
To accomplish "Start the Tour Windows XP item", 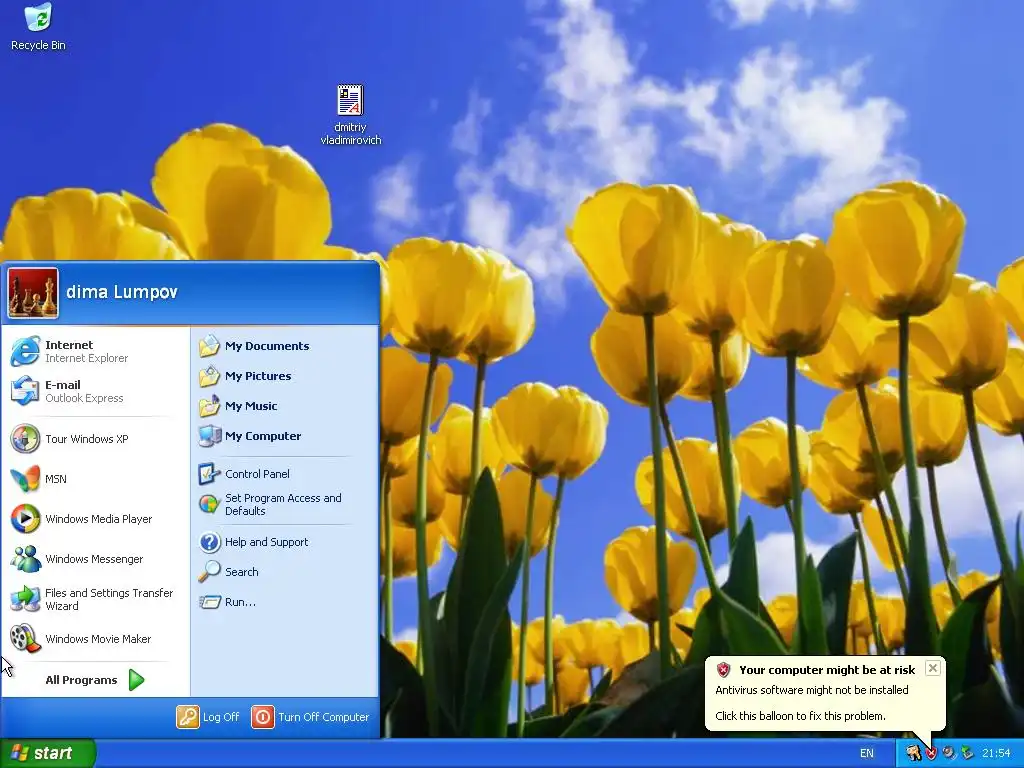I will (x=95, y=439).
